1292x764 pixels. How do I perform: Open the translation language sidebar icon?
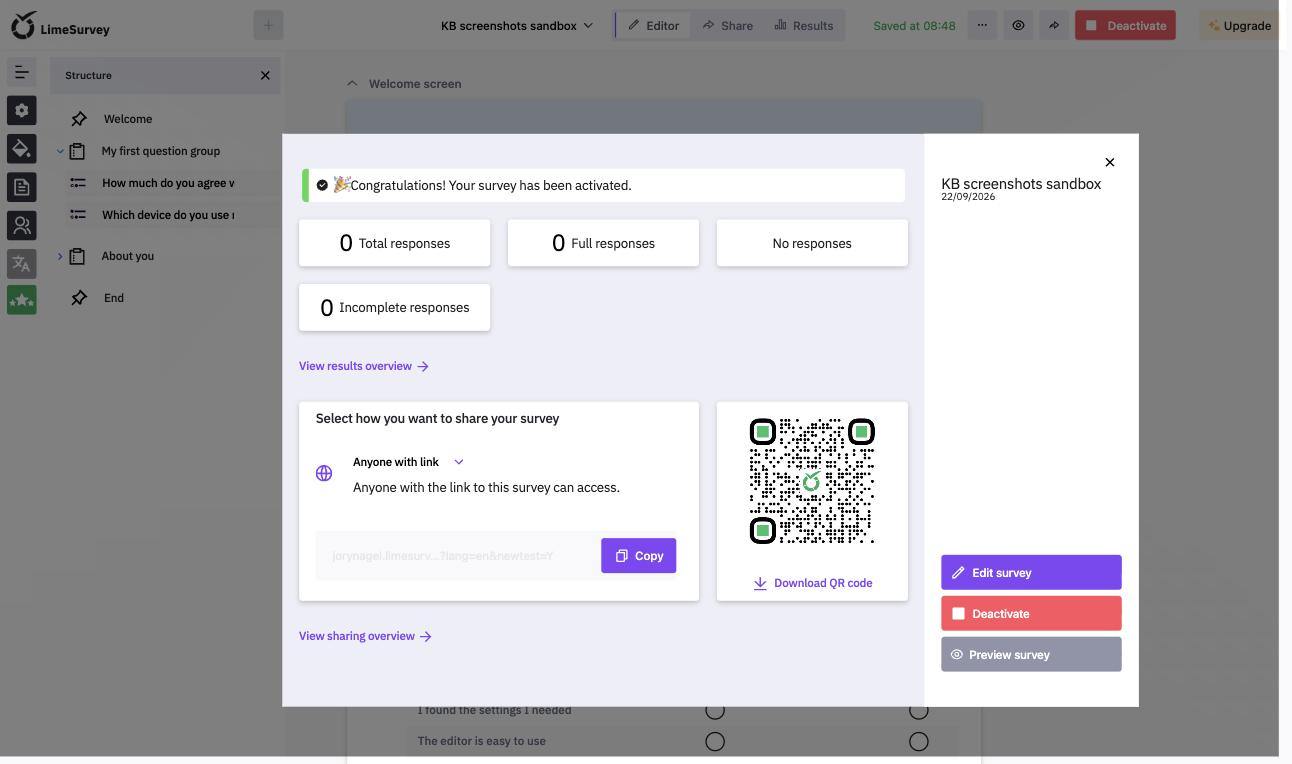point(22,264)
